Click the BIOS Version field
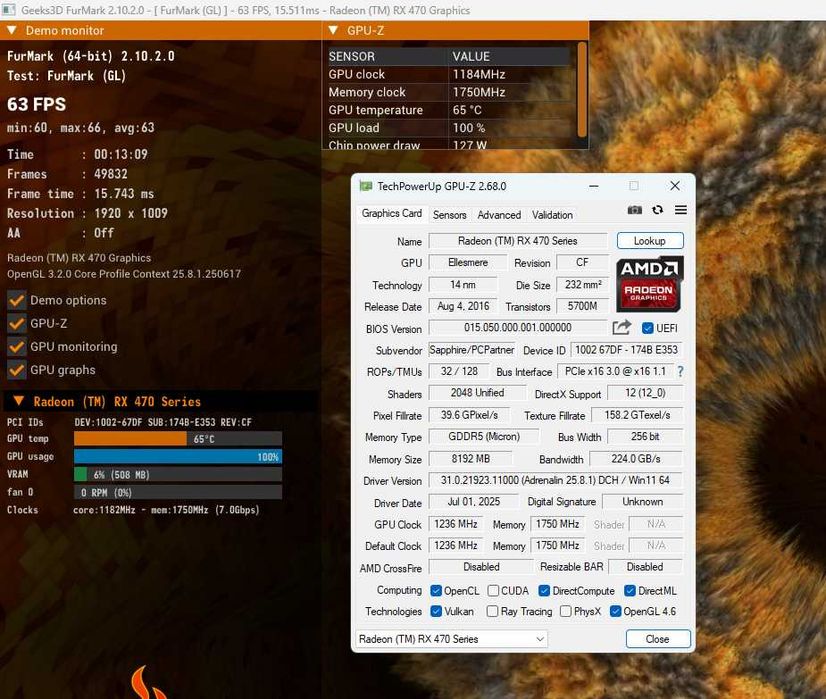Viewport: 826px width, 699px height. tap(518, 328)
